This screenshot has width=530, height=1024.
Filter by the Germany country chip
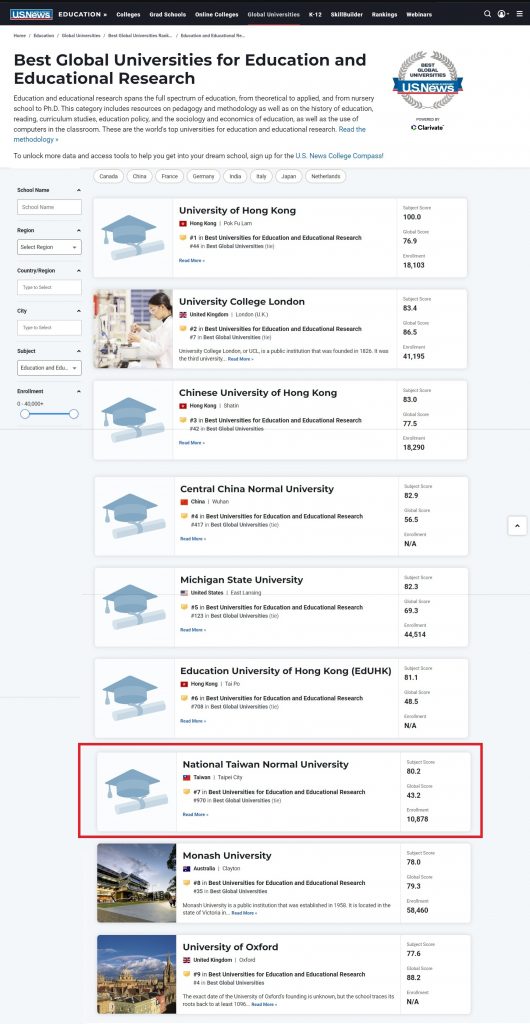click(204, 176)
